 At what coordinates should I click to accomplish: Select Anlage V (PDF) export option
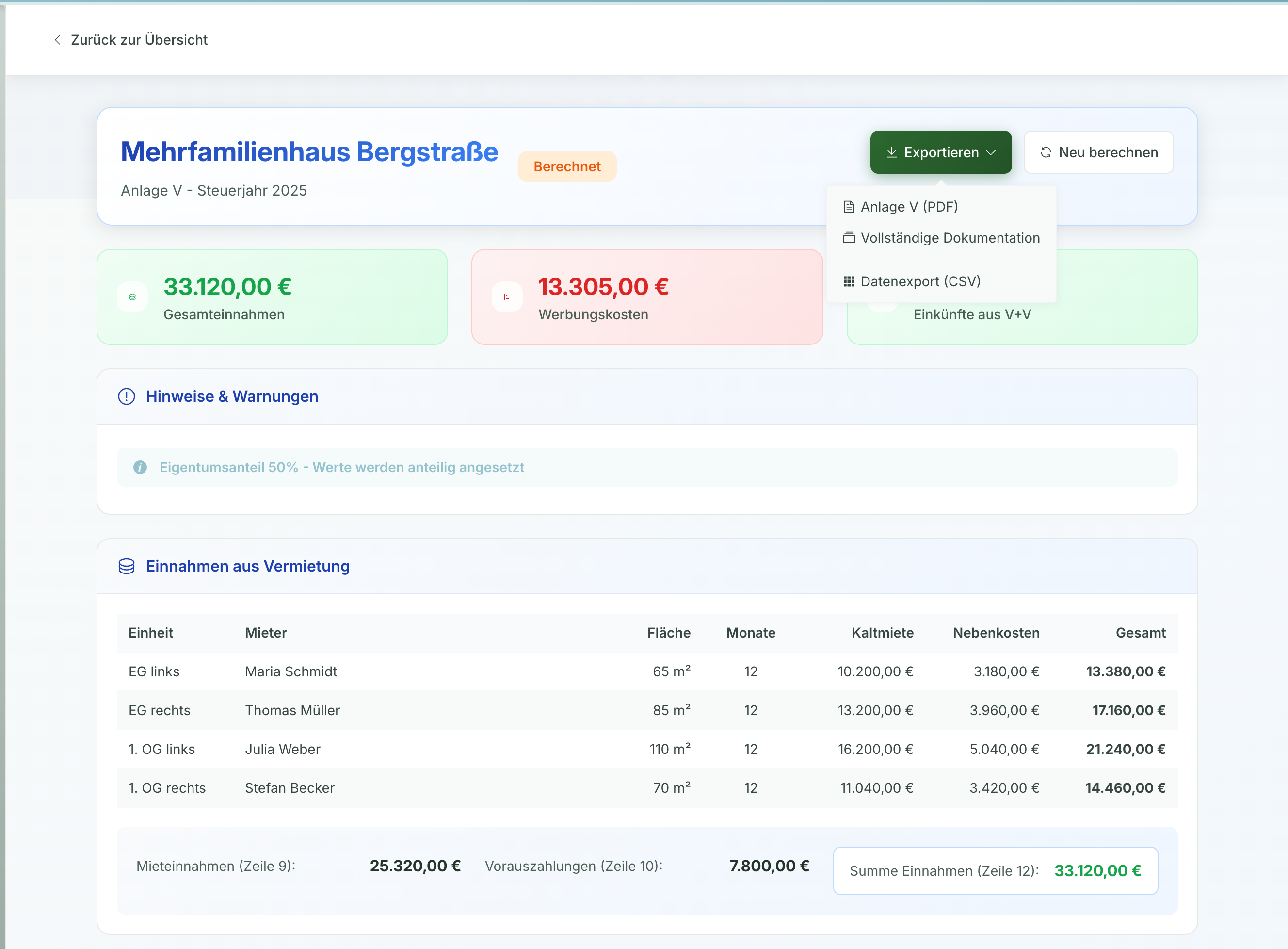click(x=909, y=207)
